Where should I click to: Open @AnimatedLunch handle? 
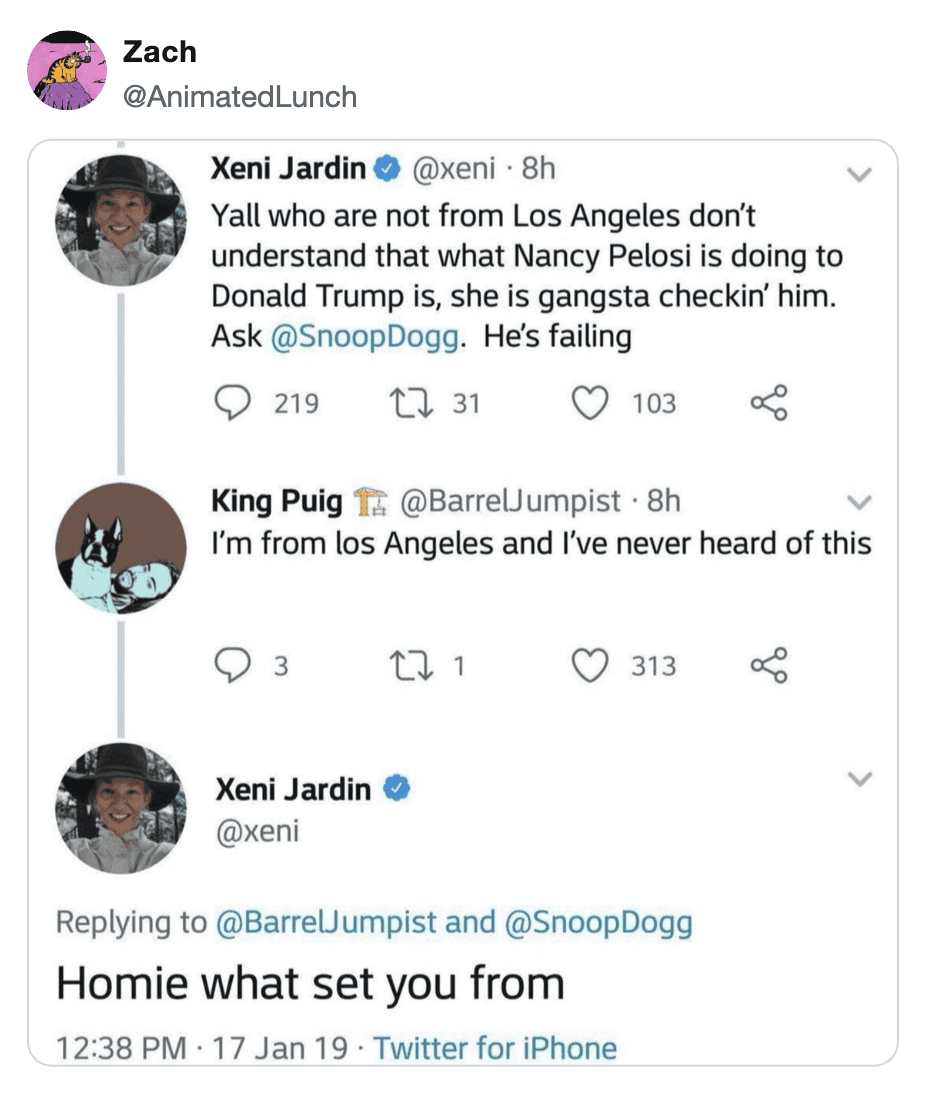pyautogui.click(x=239, y=96)
